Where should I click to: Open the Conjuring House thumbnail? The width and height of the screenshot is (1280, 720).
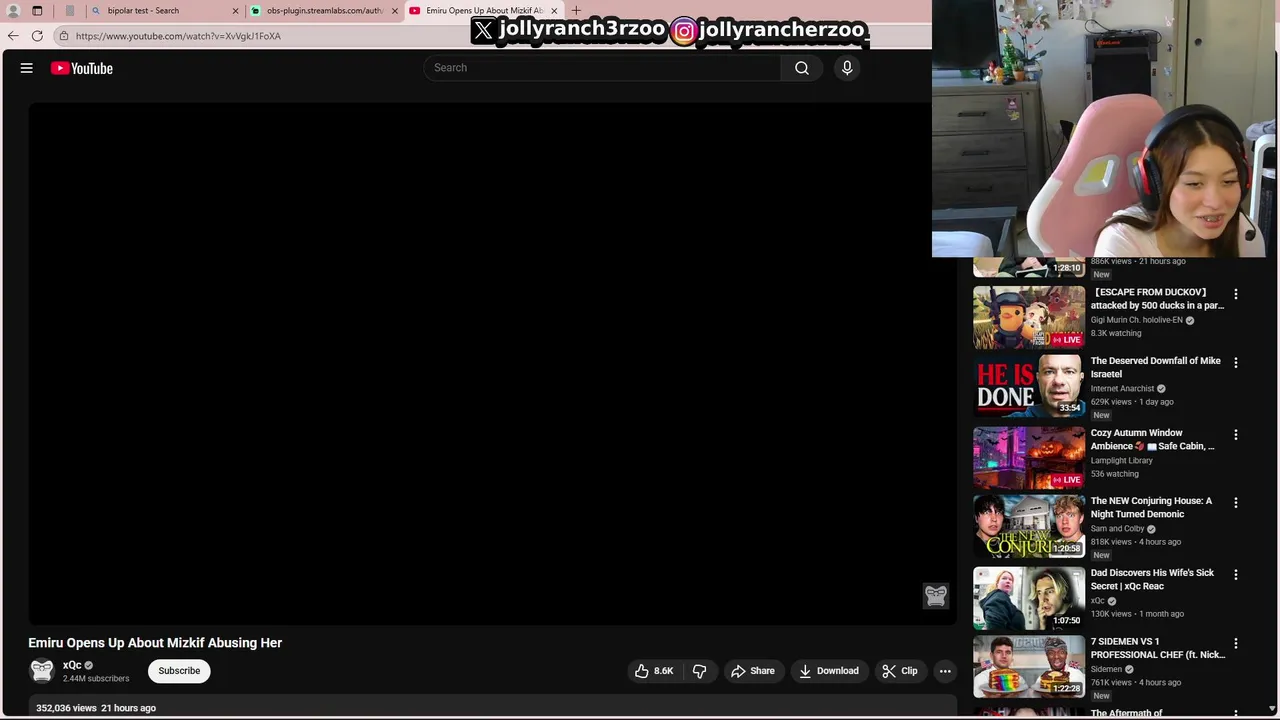1029,526
